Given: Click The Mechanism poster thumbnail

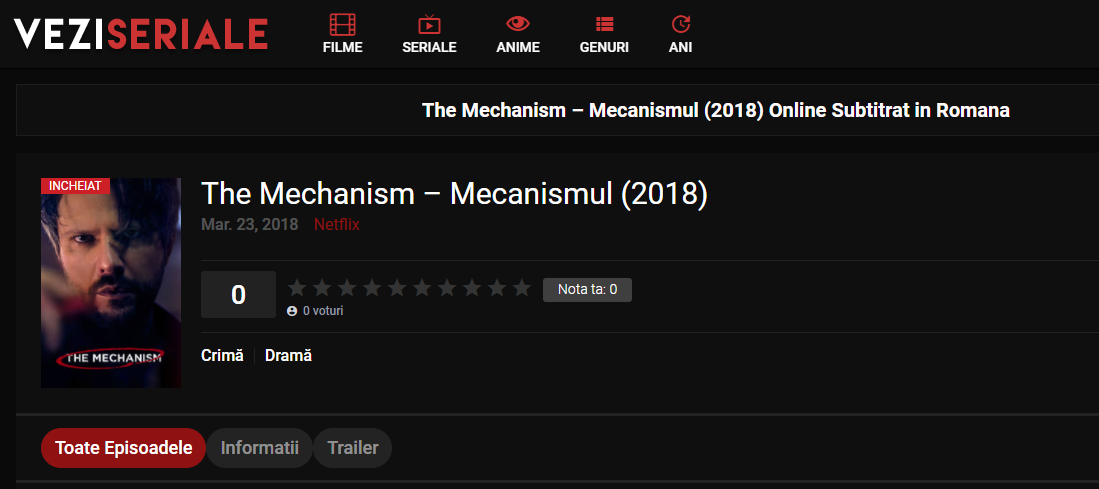Looking at the screenshot, I should pos(111,283).
